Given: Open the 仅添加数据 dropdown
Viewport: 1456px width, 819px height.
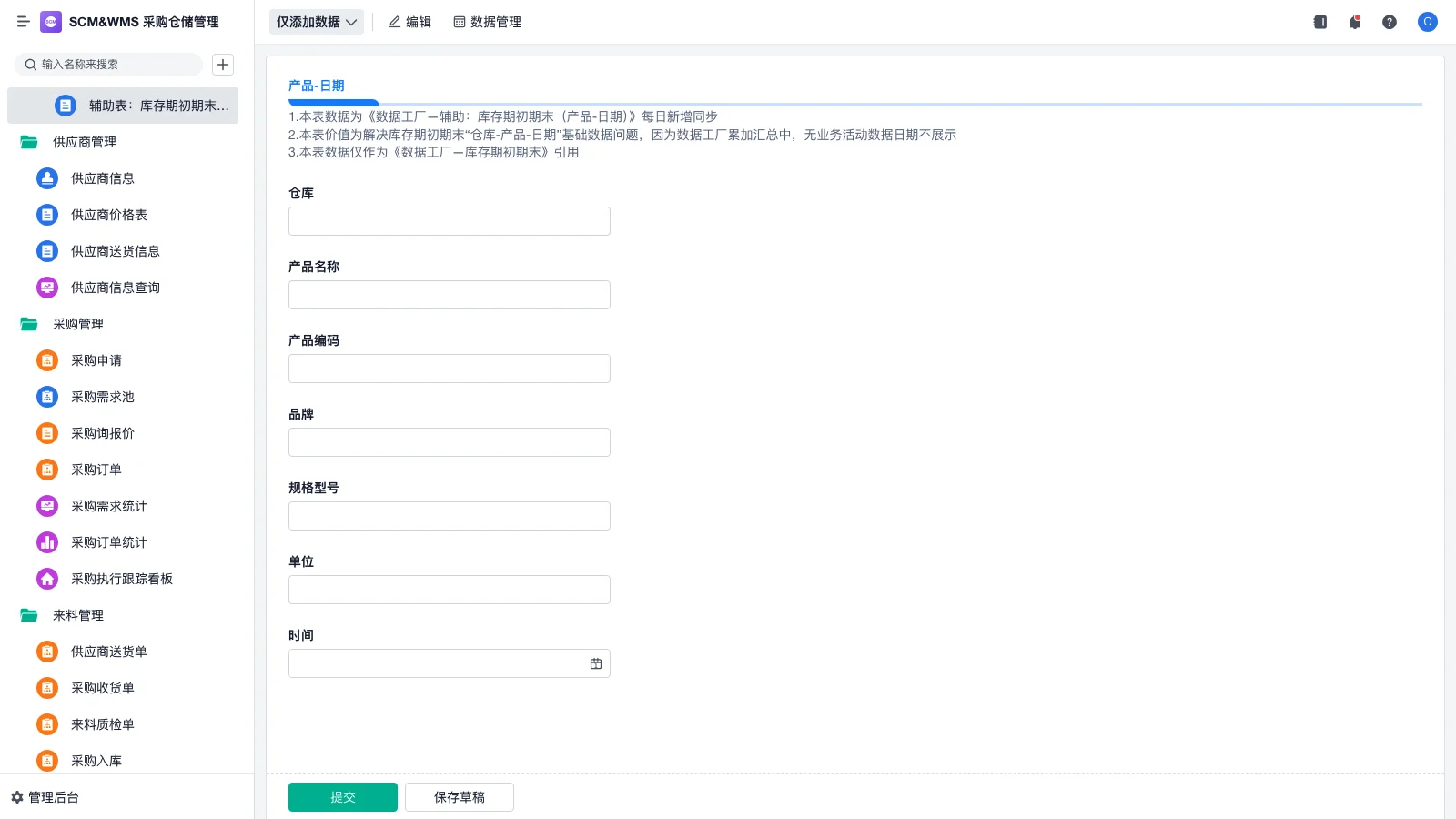Looking at the screenshot, I should [x=317, y=22].
